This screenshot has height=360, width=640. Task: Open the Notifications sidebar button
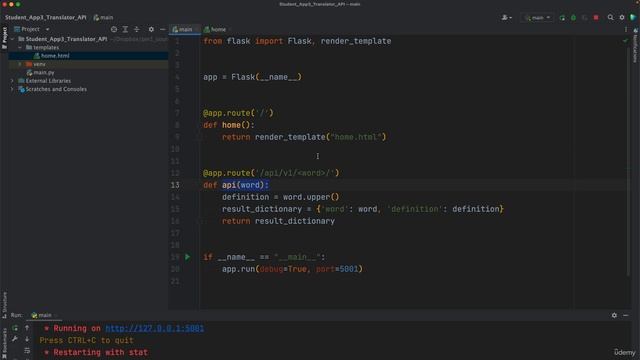(x=636, y=46)
